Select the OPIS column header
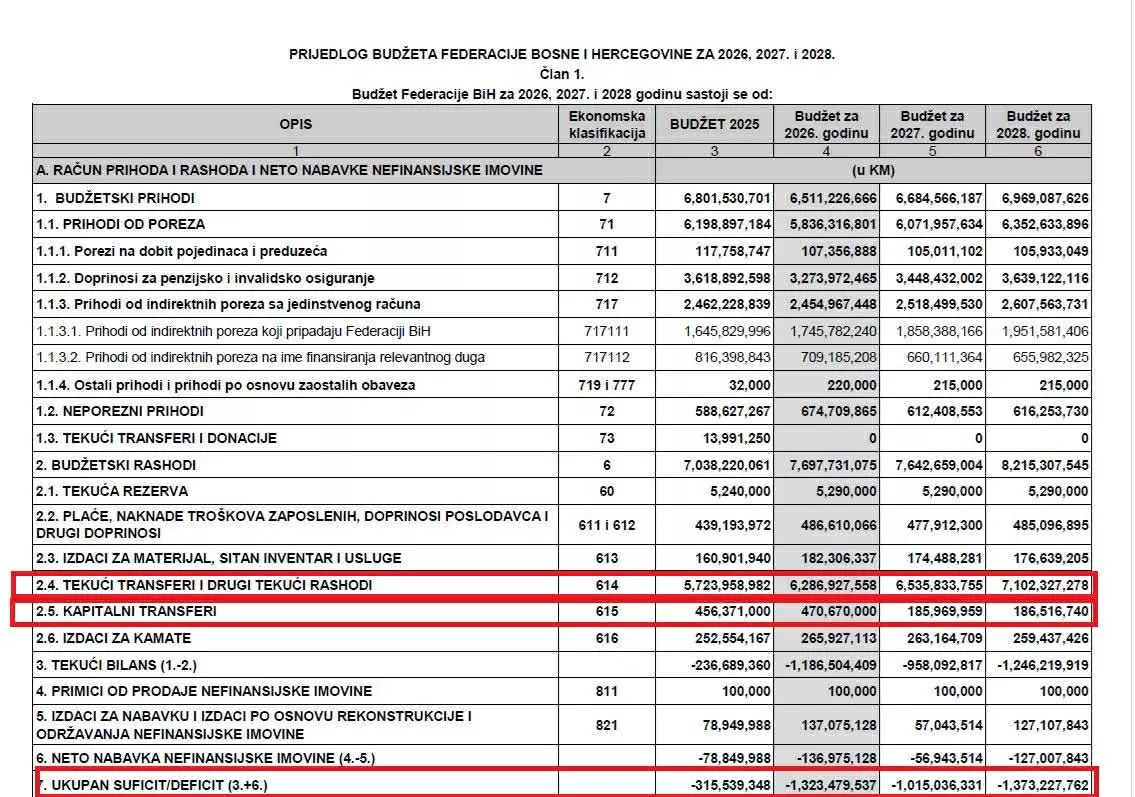The width and height of the screenshot is (1135, 797). point(296,124)
